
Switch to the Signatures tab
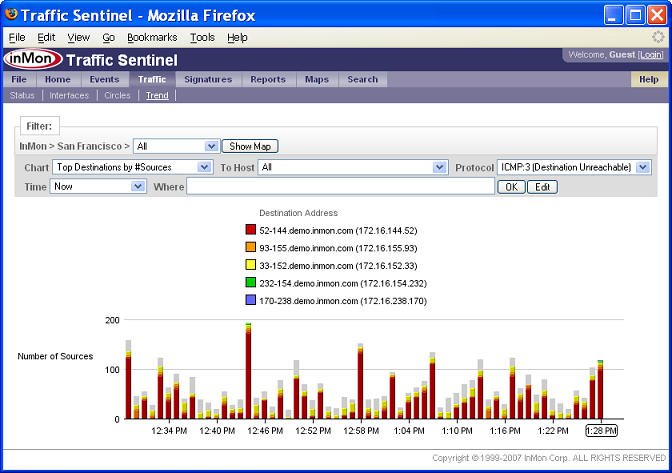pyautogui.click(x=208, y=79)
